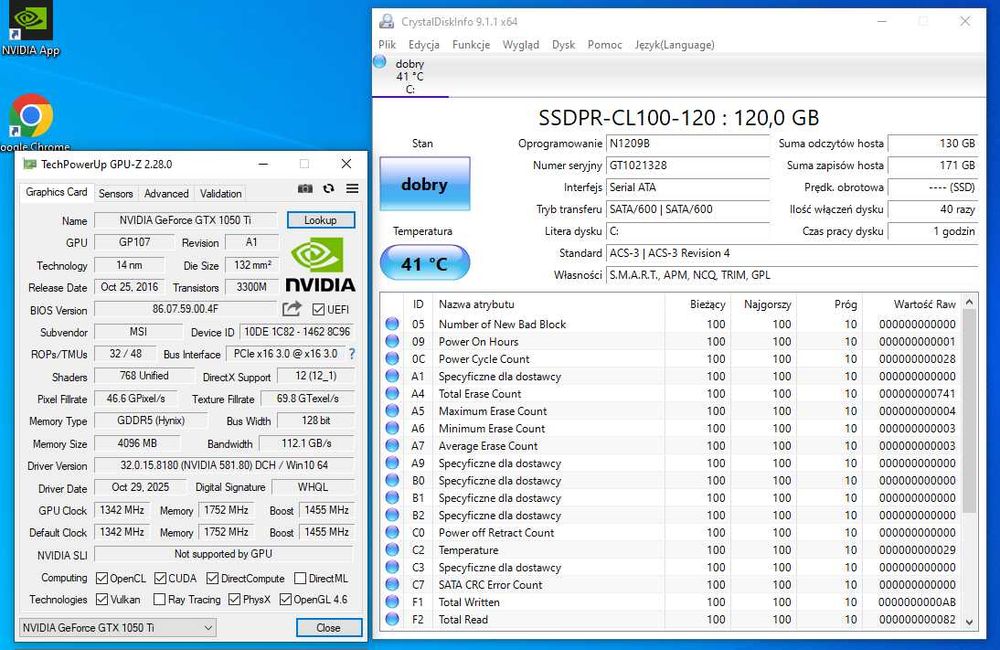Toggle the DirectML checkbox

300,579
